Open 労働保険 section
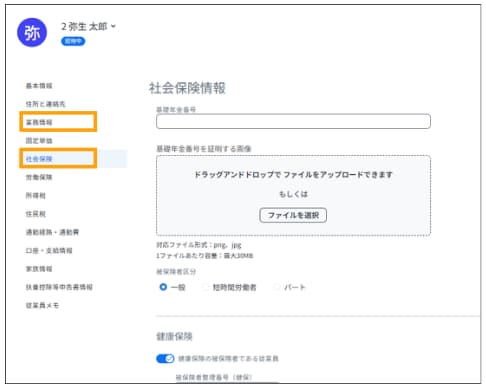The image size is (486, 388). click(39, 177)
